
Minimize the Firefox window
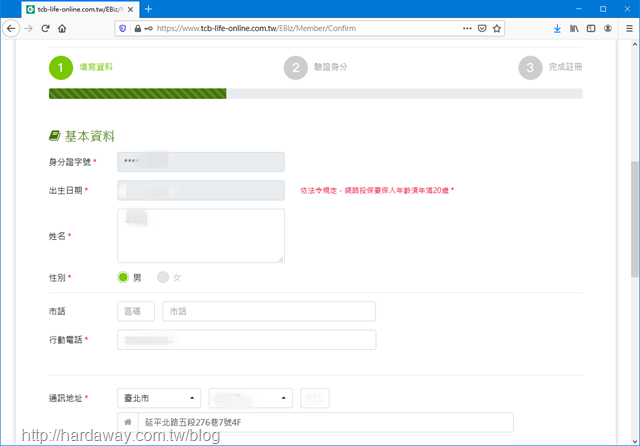(x=579, y=9)
